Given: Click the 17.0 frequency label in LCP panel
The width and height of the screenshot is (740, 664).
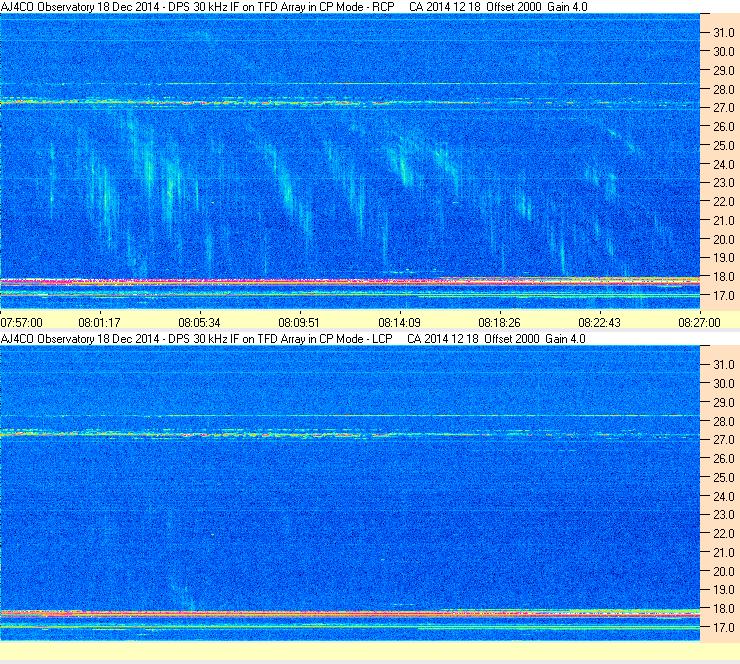Looking at the screenshot, I should click(724, 628).
